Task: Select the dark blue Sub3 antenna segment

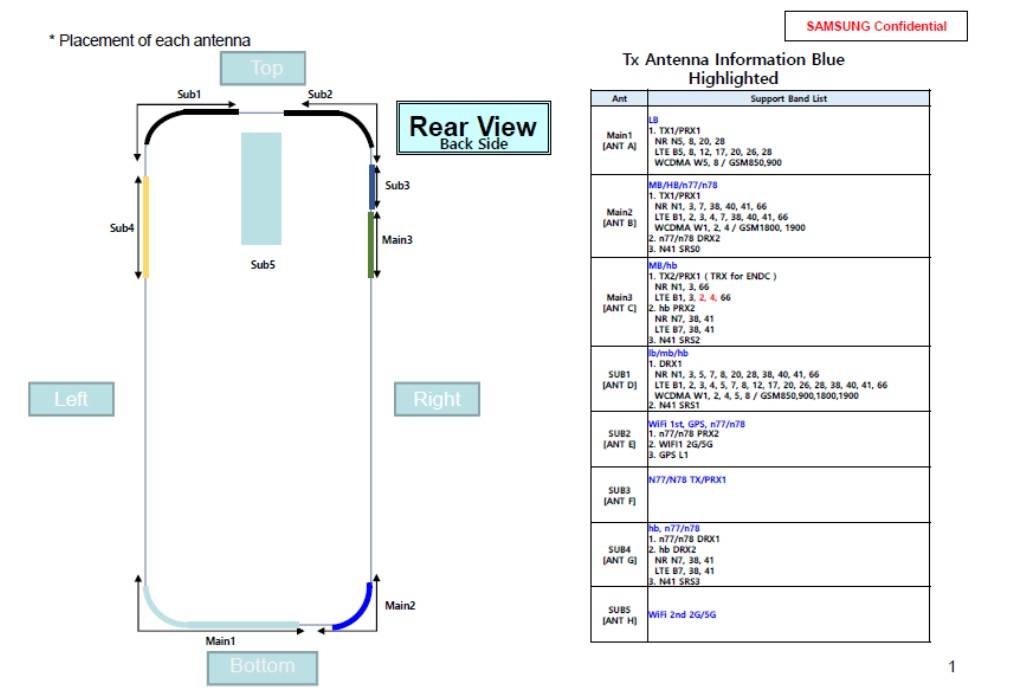Action: tap(373, 186)
